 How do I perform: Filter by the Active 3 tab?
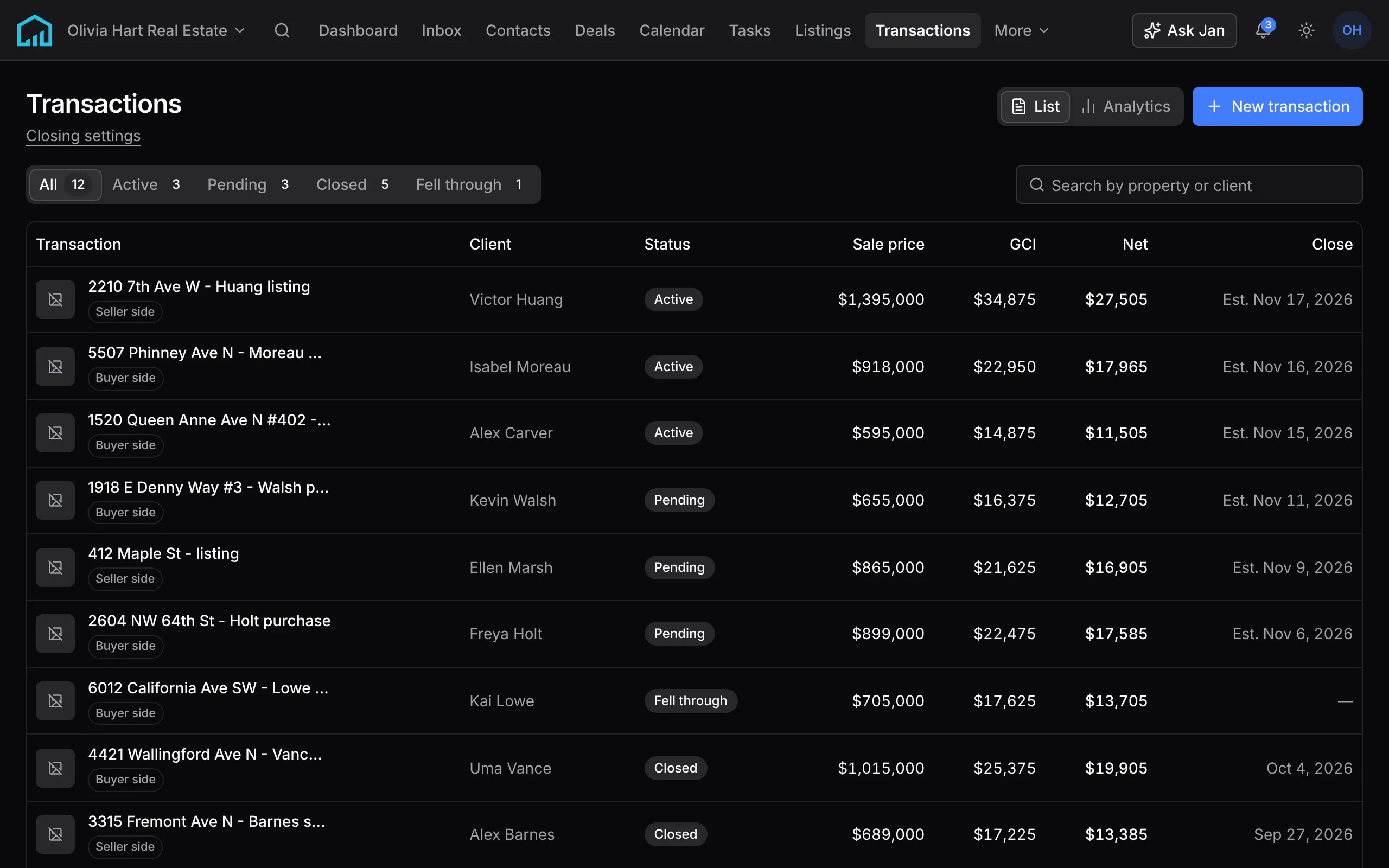[x=147, y=184]
